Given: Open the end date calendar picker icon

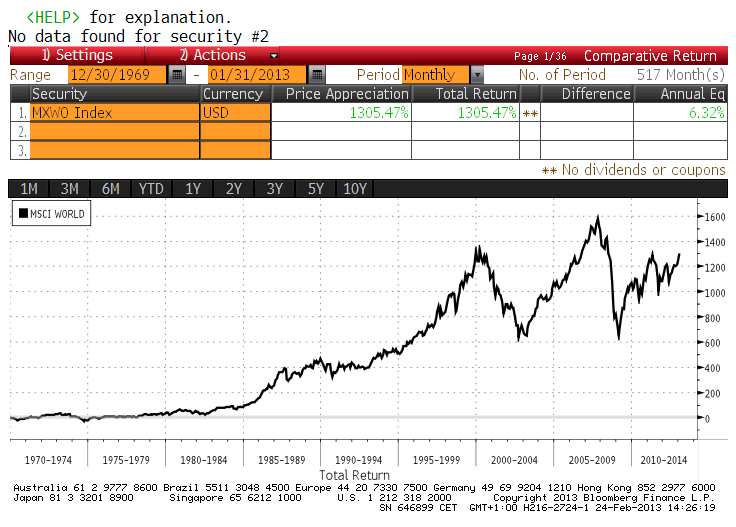Looking at the screenshot, I should pos(317,75).
